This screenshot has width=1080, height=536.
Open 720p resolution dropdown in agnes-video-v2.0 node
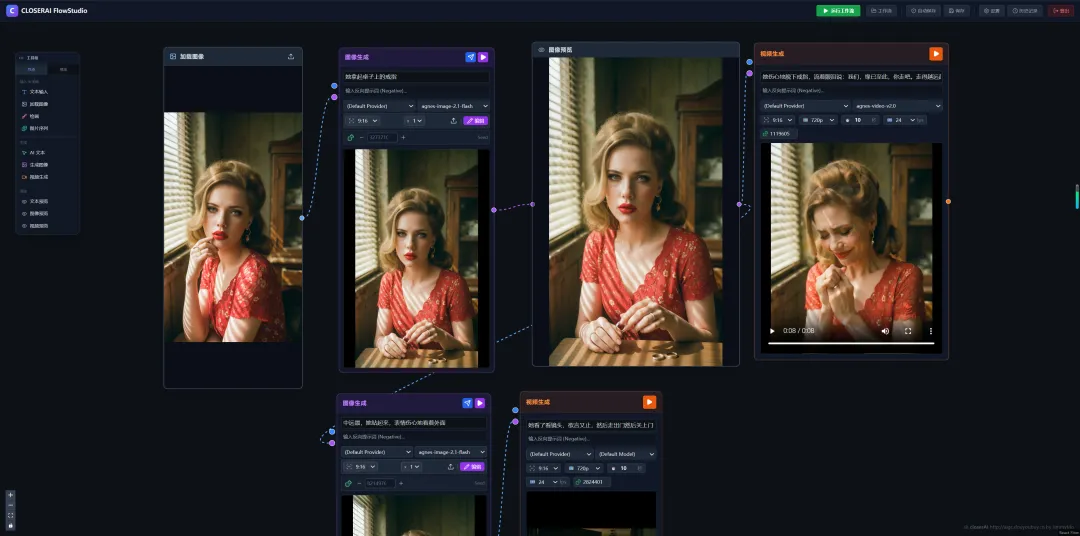tap(818, 120)
